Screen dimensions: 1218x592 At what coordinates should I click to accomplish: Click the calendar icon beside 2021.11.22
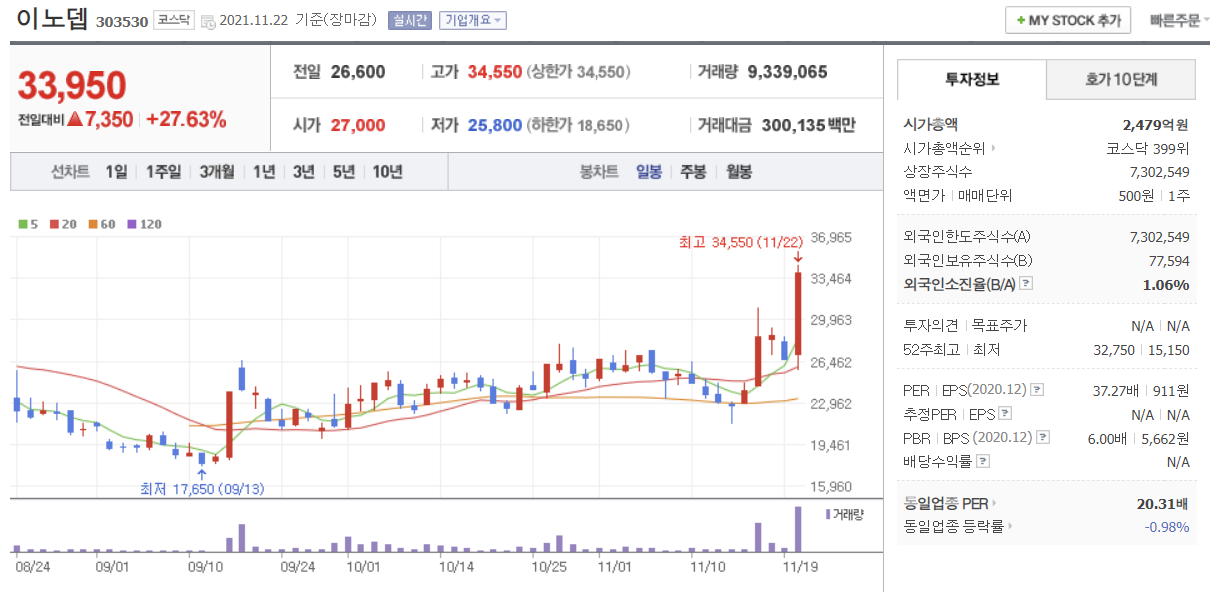pos(207,21)
